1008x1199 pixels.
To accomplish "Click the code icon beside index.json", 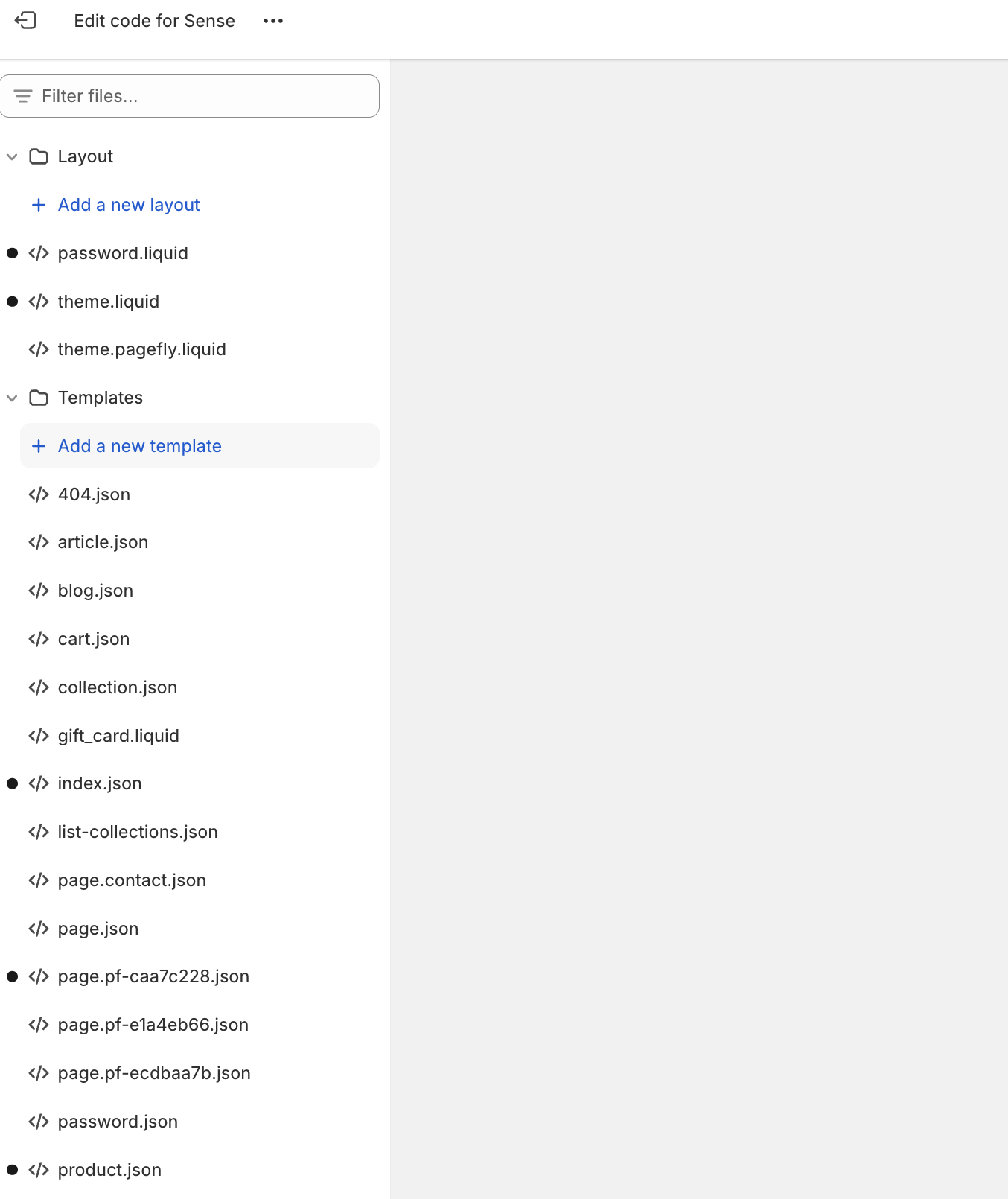I will pyautogui.click(x=39, y=783).
